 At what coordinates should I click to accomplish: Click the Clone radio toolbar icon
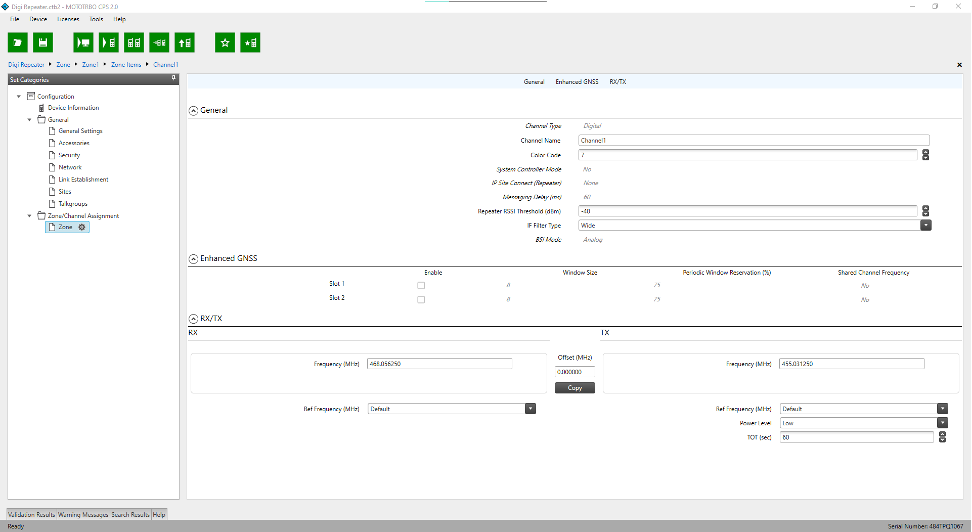point(134,42)
